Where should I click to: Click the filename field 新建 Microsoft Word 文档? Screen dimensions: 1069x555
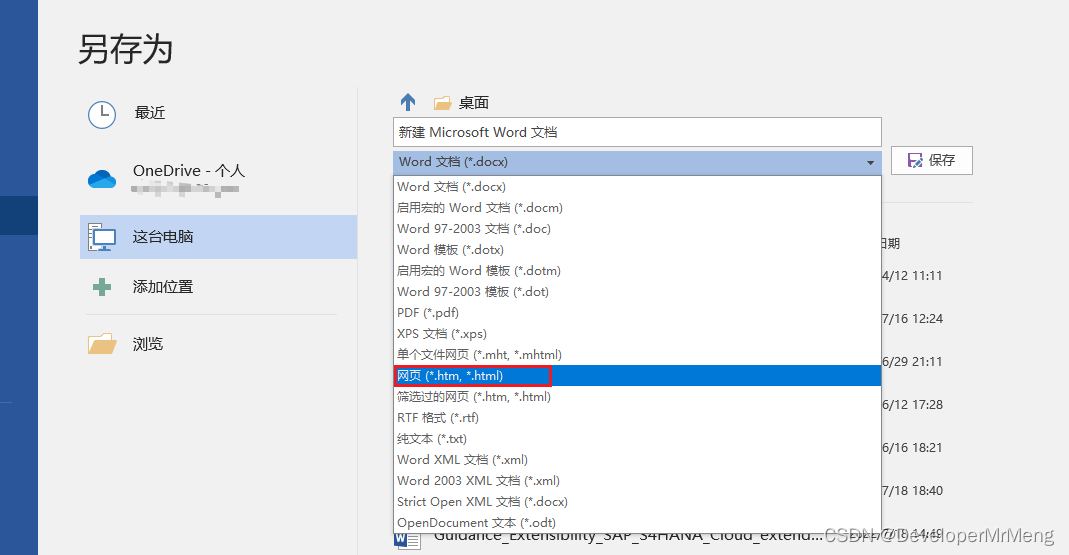click(637, 132)
